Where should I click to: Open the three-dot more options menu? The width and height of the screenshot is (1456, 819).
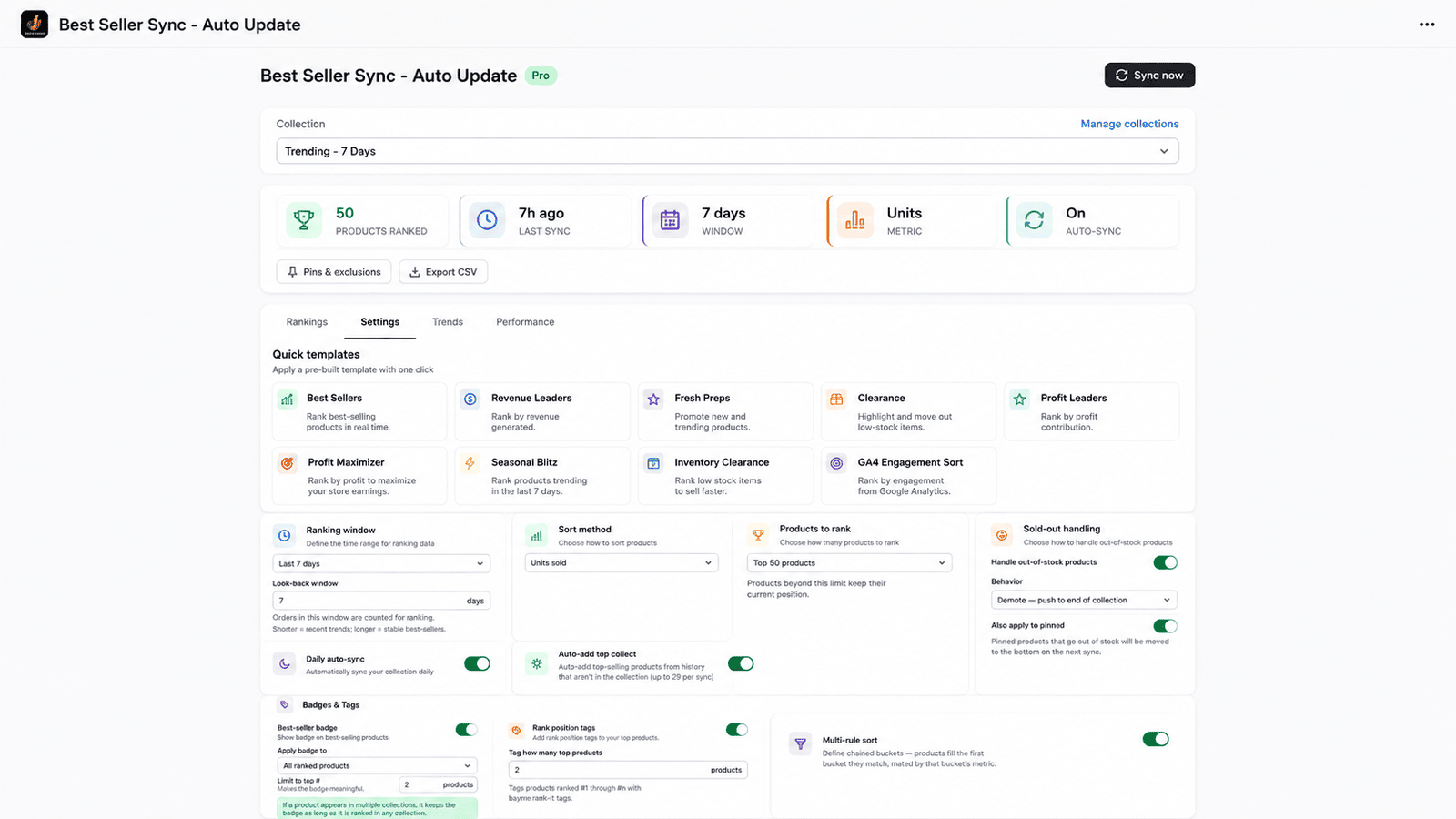point(1427,25)
